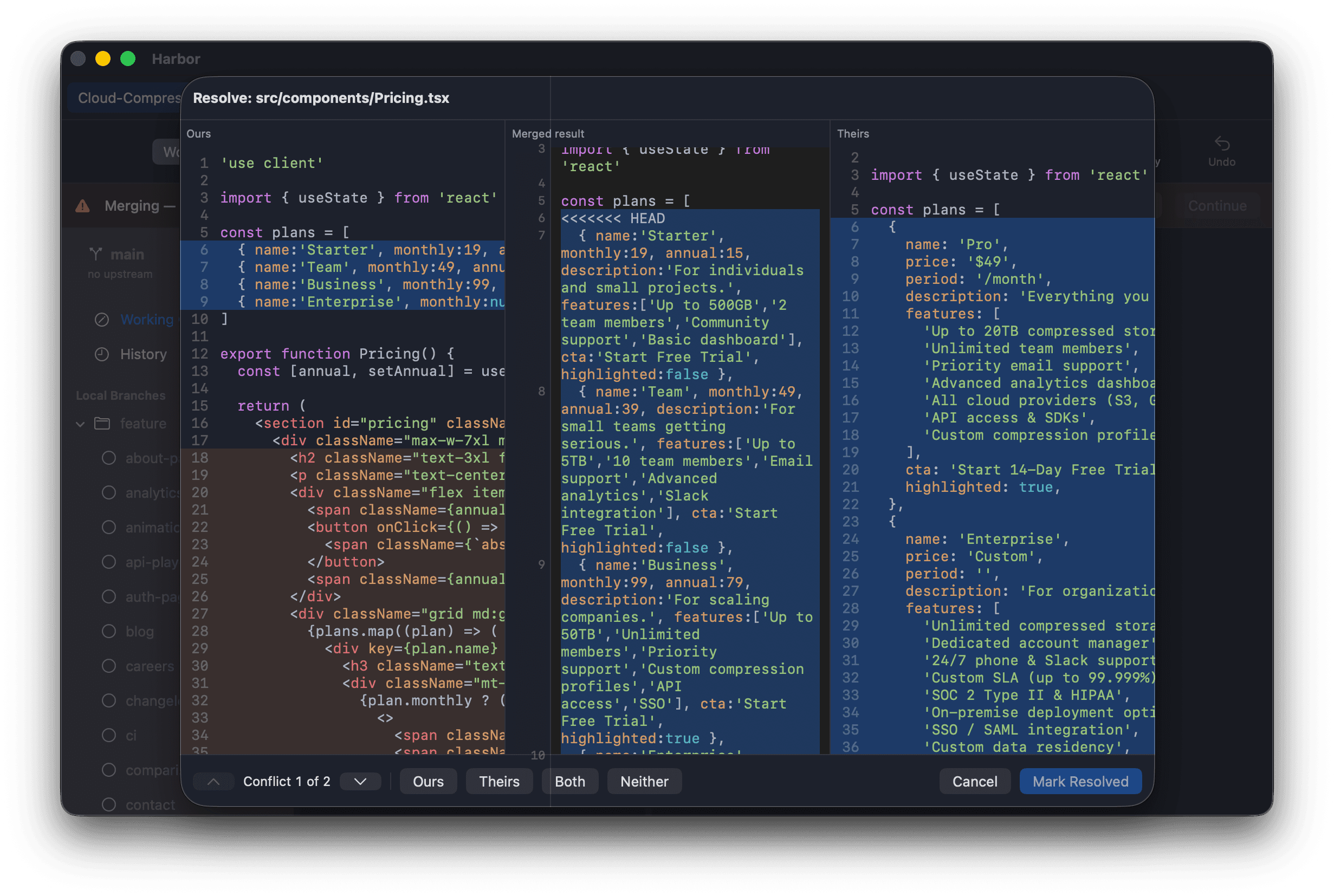Viewport: 1334px width, 896px height.
Task: Click the Working section icon in sidebar
Action: pyautogui.click(x=102, y=320)
